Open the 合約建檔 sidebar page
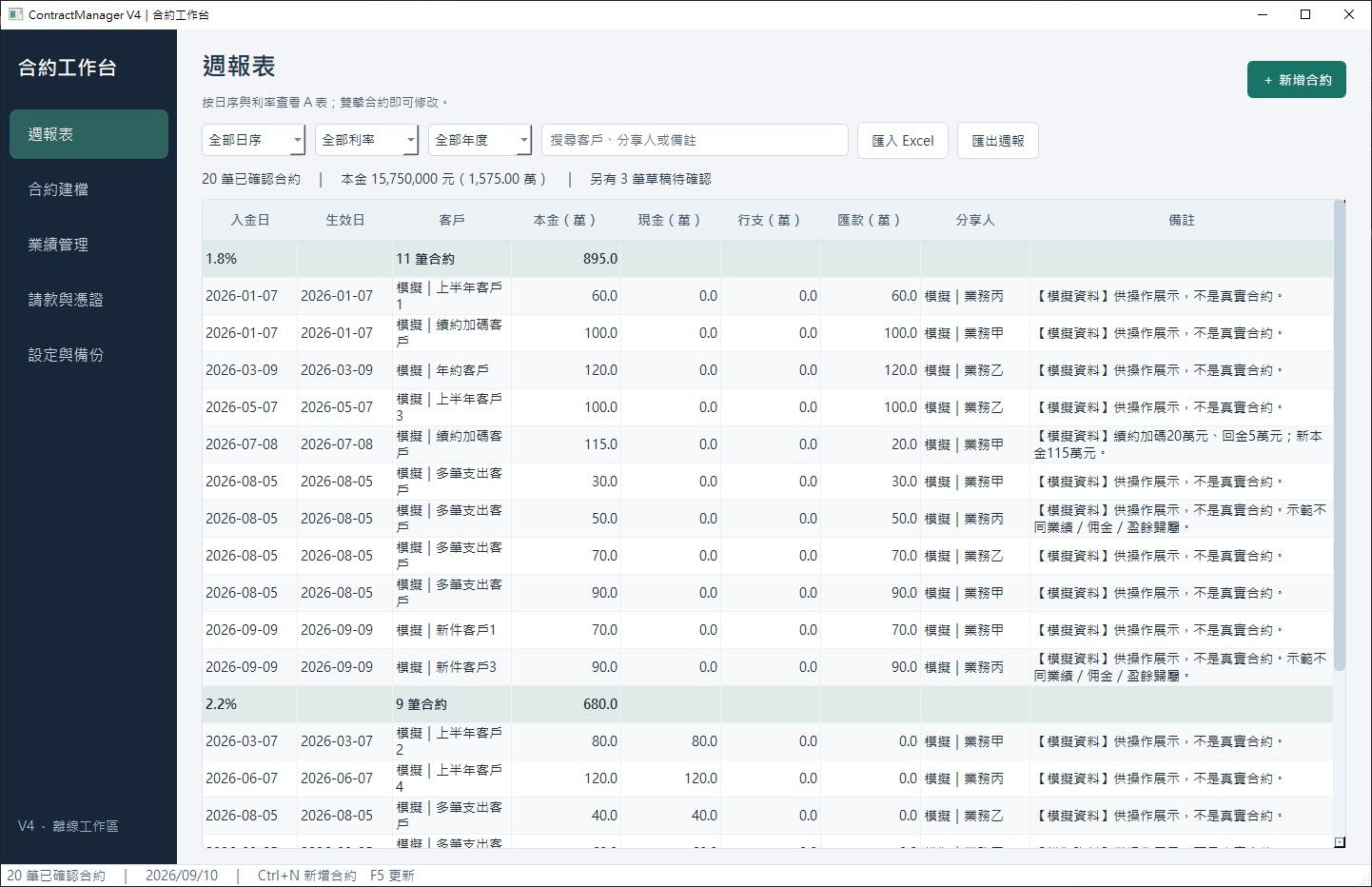This screenshot has height=887, width=1372. coord(88,189)
